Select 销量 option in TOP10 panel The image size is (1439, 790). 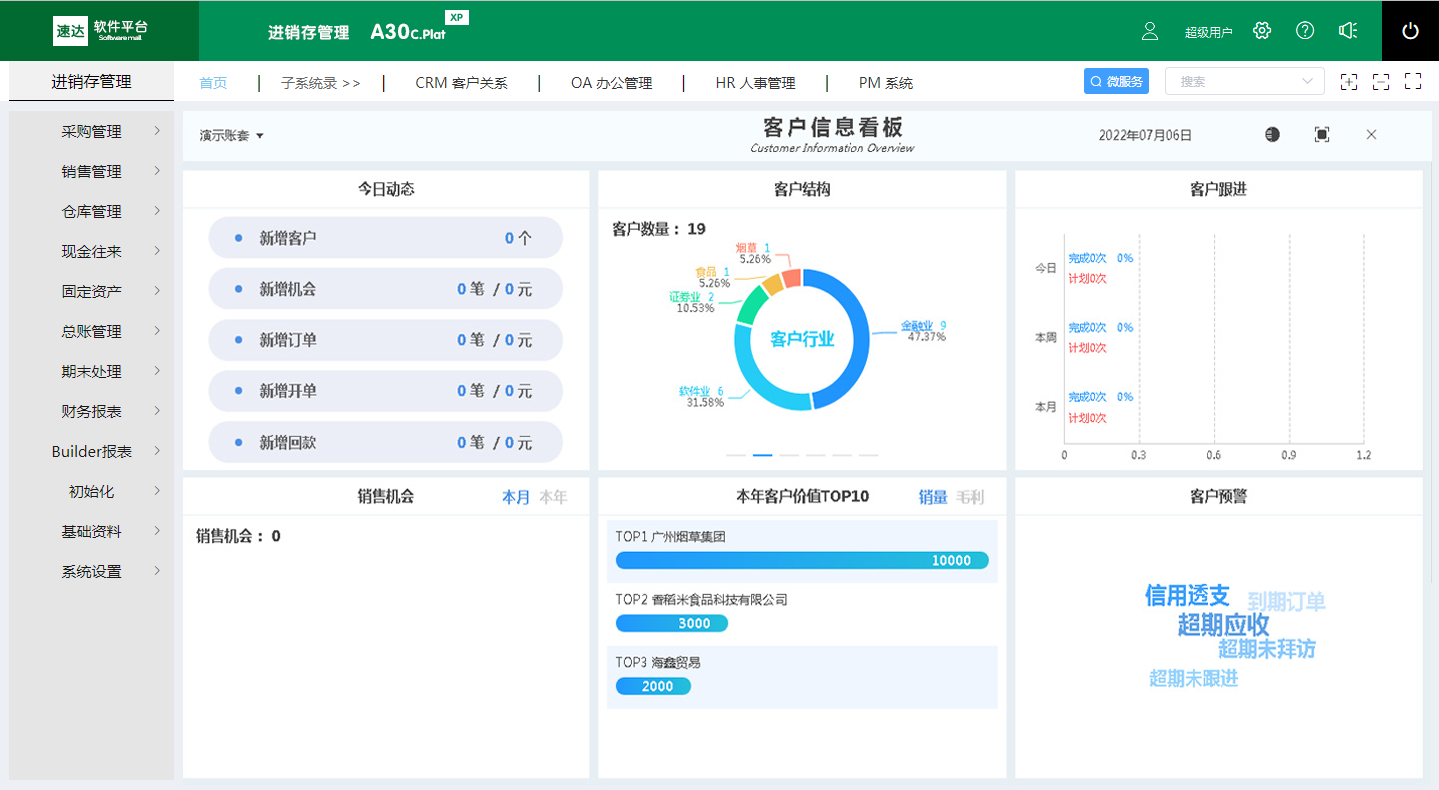[934, 497]
